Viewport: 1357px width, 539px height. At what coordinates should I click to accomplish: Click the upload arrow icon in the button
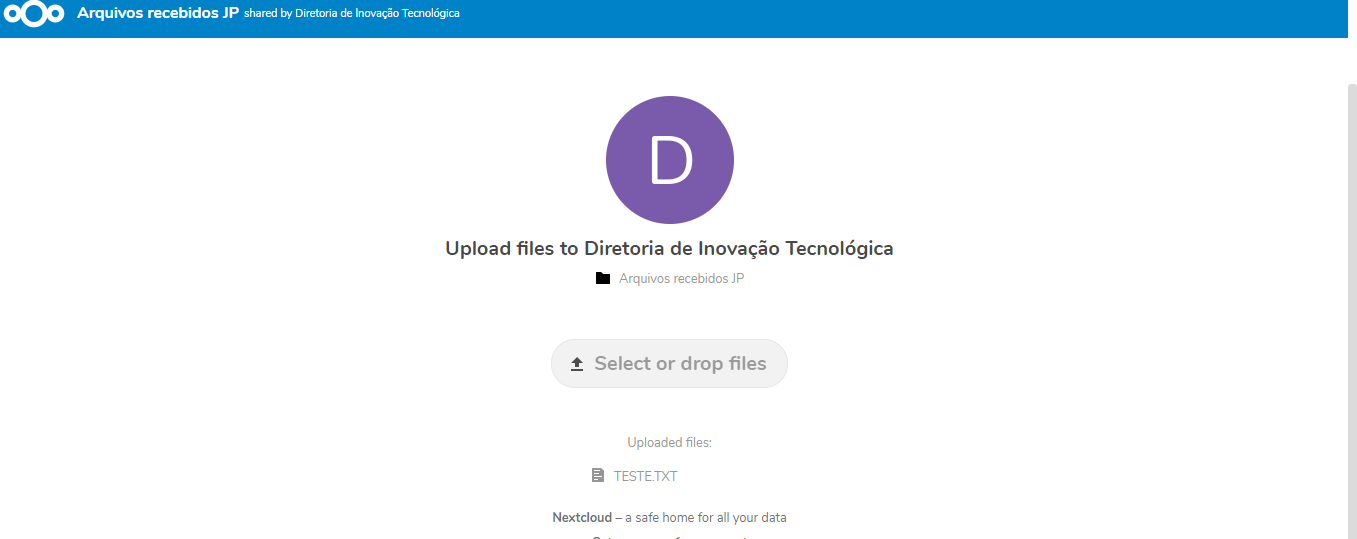577,364
